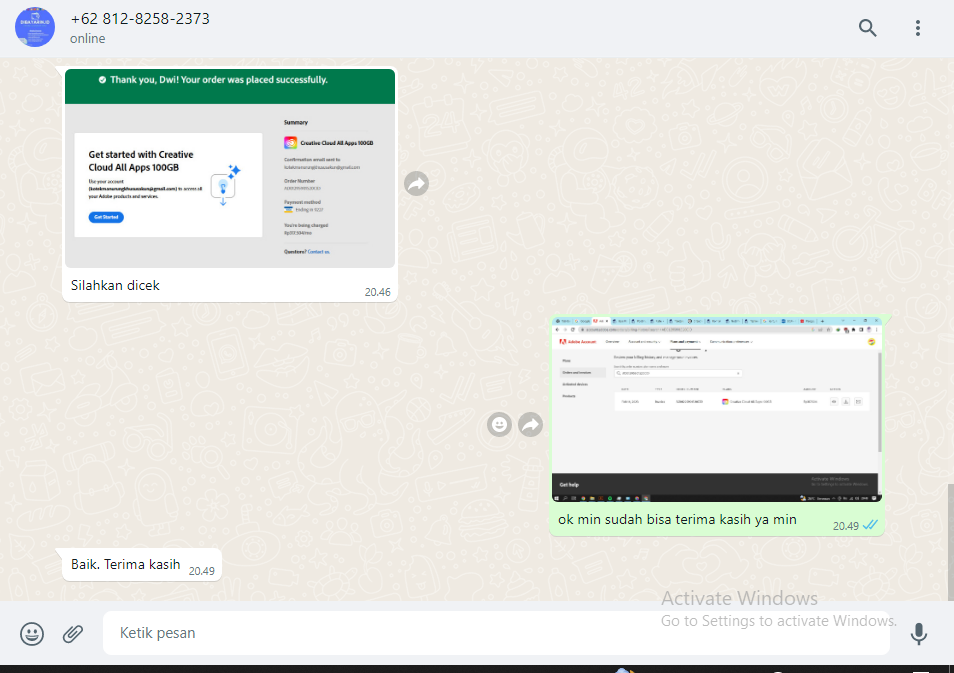Open the chat menu with three dots
The image size is (954, 673).
(917, 27)
